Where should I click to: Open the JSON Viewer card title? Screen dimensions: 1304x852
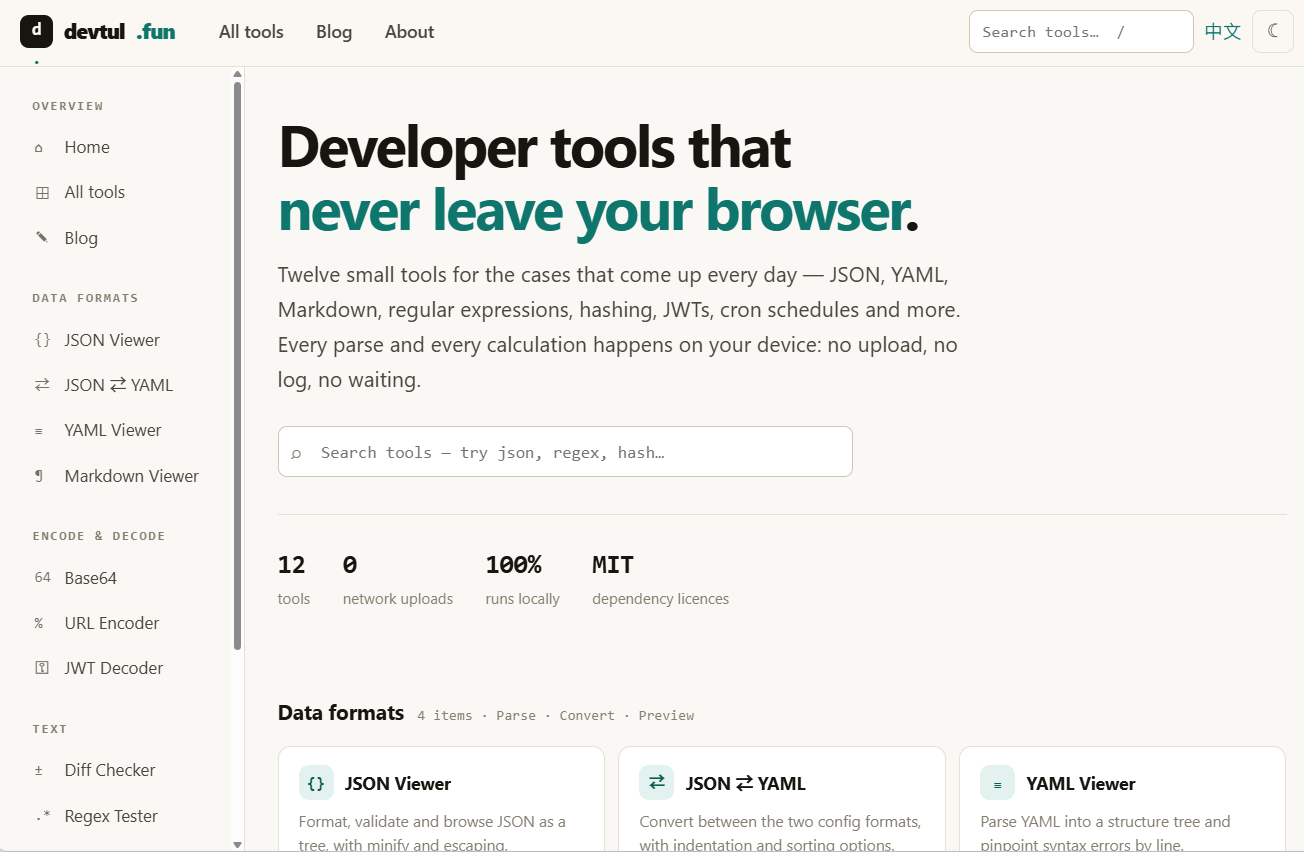coord(398,784)
